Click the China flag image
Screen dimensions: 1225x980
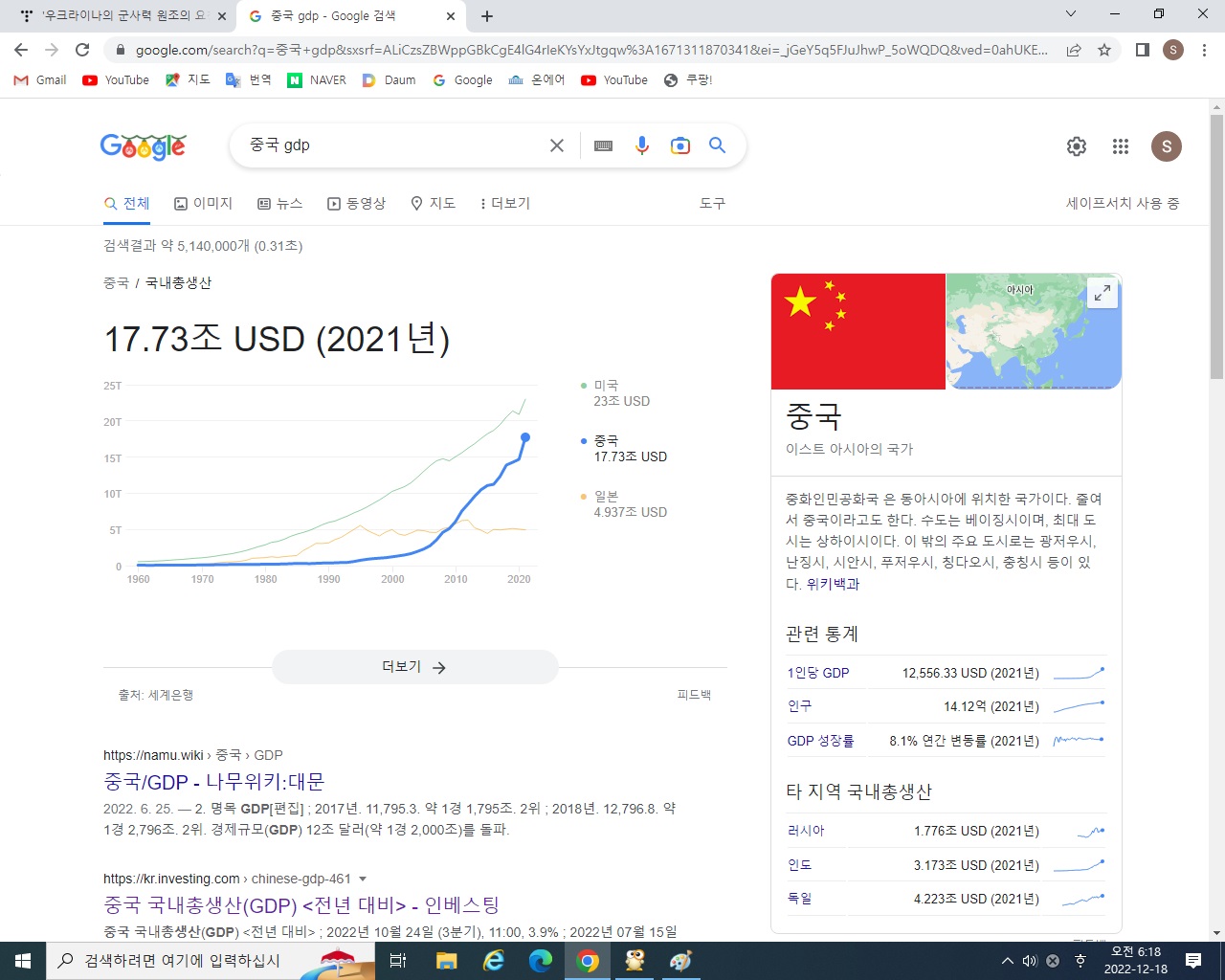click(858, 331)
